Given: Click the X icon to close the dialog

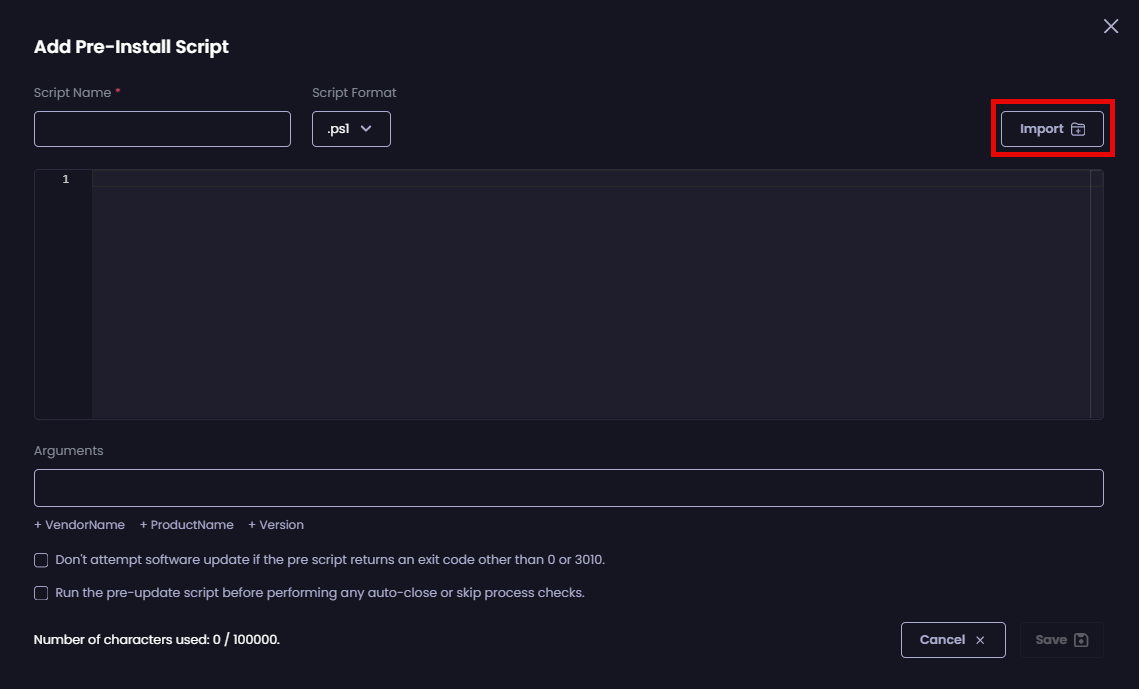Looking at the screenshot, I should point(1110,26).
